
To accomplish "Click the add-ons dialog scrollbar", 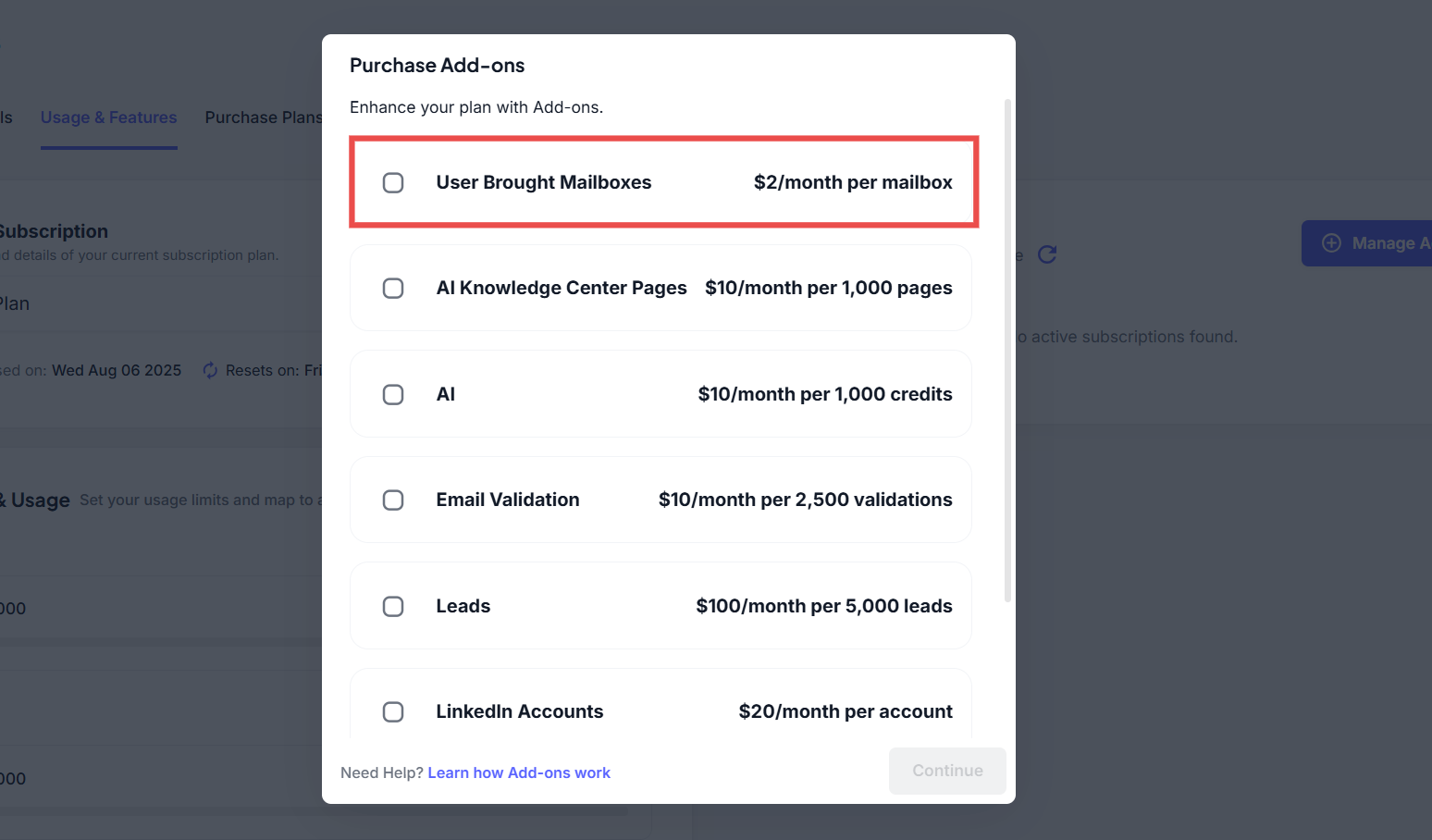I will [x=1007, y=352].
